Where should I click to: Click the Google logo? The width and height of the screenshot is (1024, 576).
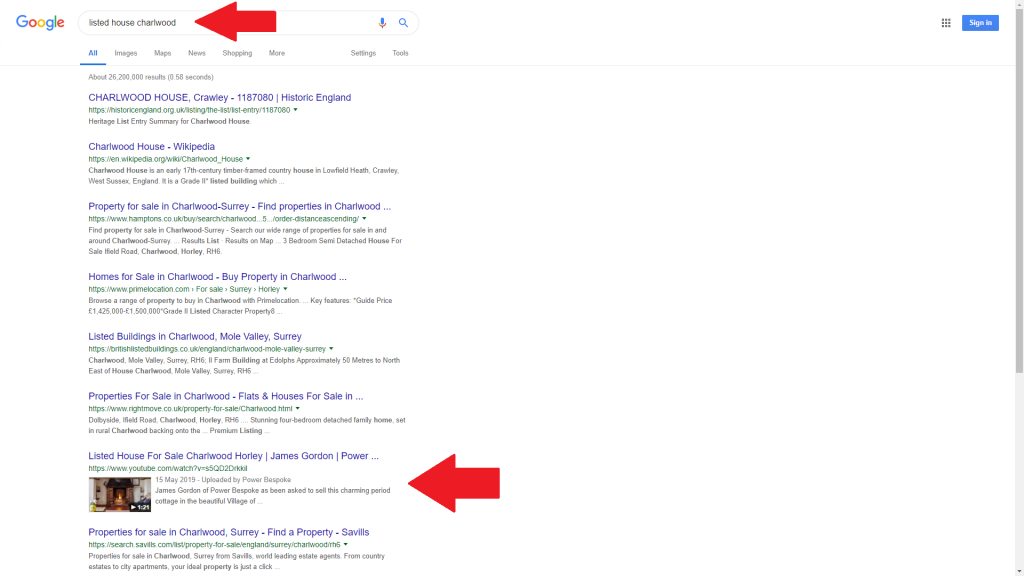[40, 23]
